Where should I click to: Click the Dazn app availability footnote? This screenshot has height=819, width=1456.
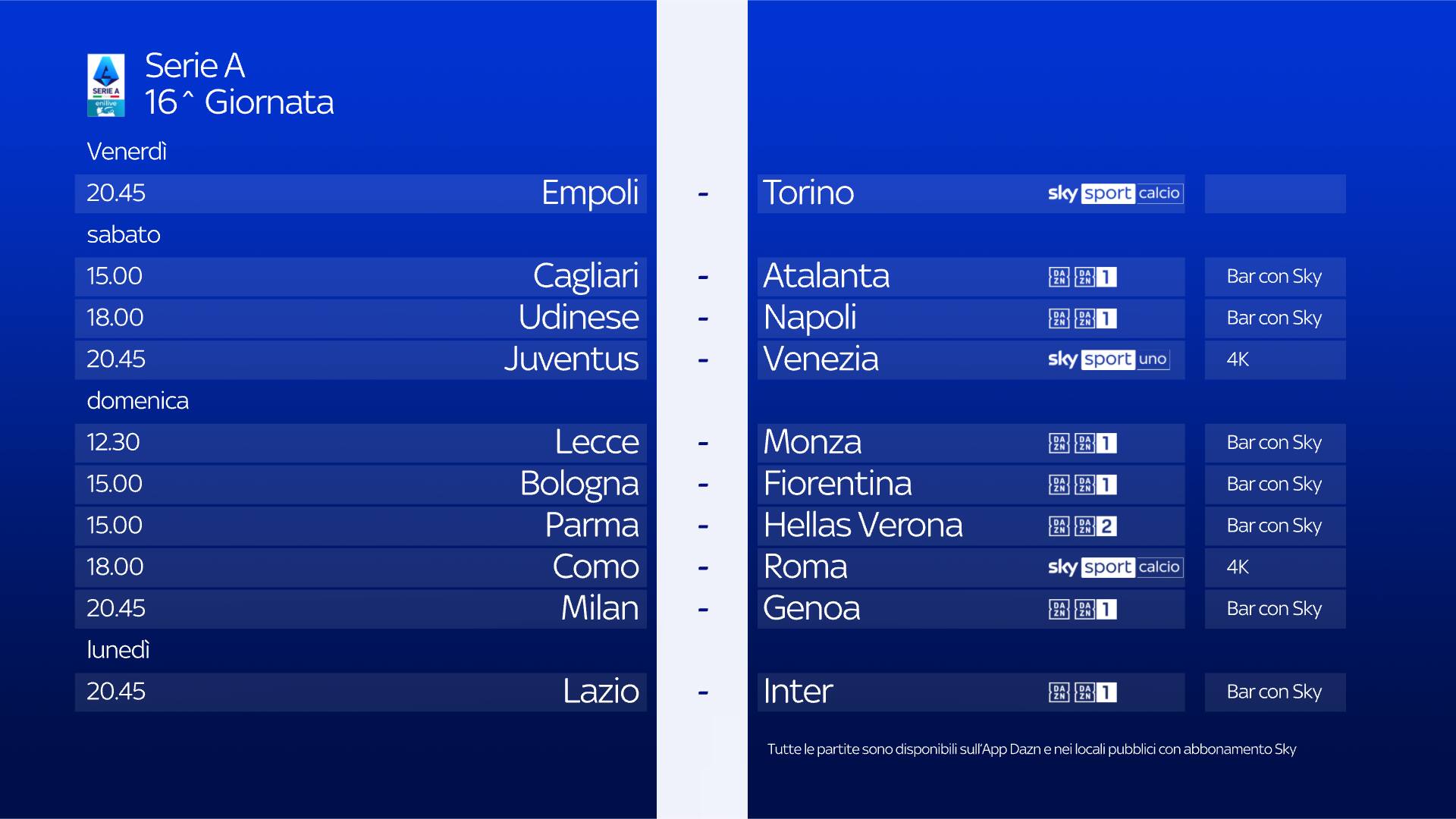pos(1031,749)
